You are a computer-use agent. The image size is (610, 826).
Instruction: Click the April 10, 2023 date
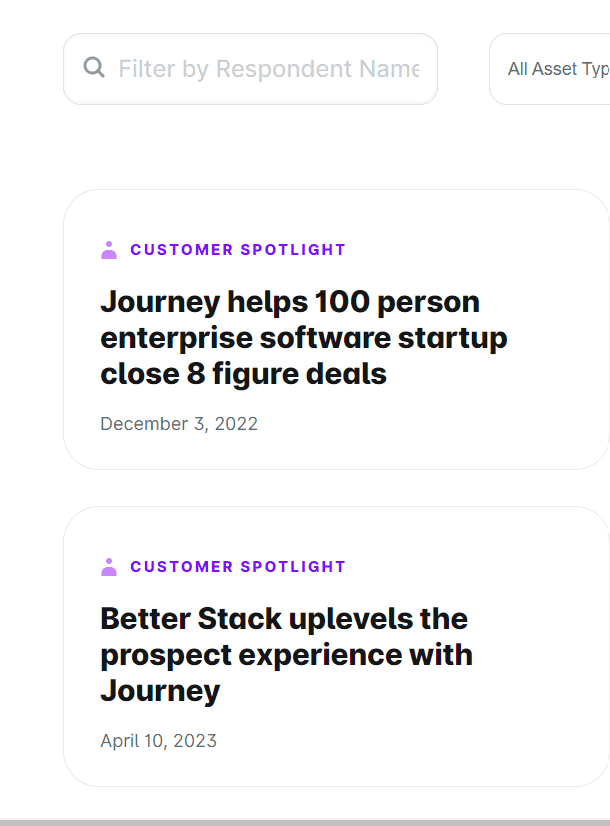(158, 741)
